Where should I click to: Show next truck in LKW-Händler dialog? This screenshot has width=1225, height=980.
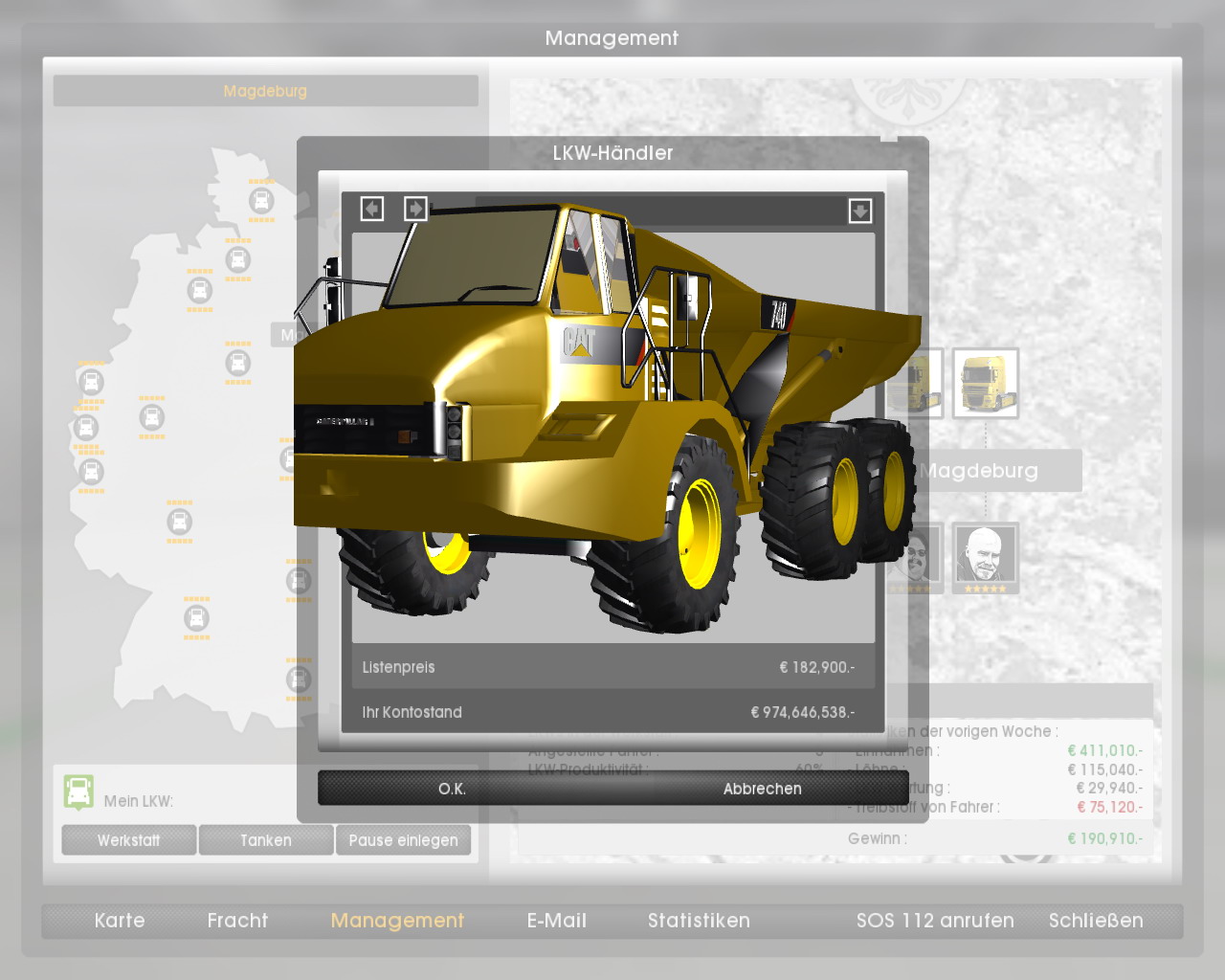[x=415, y=209]
